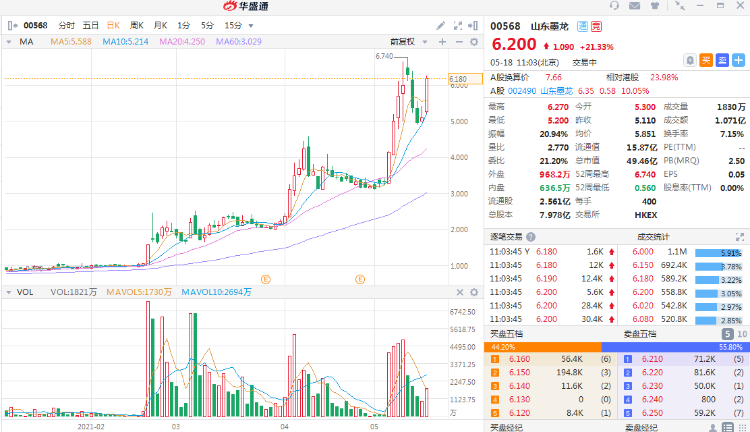The image size is (750, 432).
Task: Click the blue Sell (卖) button
Action: click(x=722, y=60)
